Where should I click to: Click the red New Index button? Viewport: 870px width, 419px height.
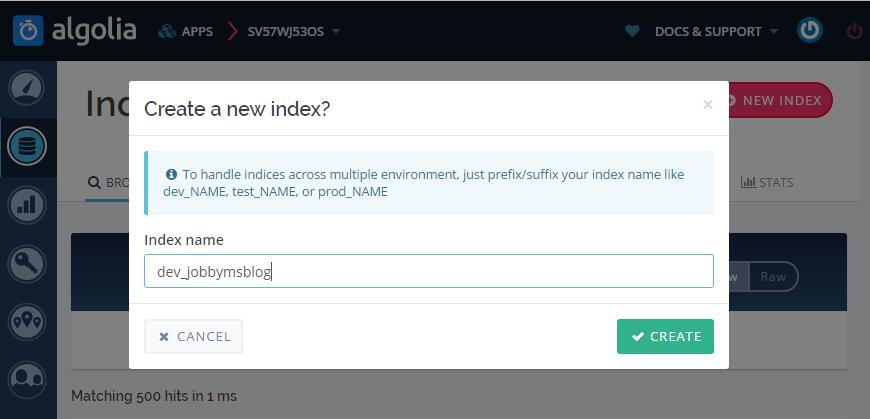tap(779, 100)
